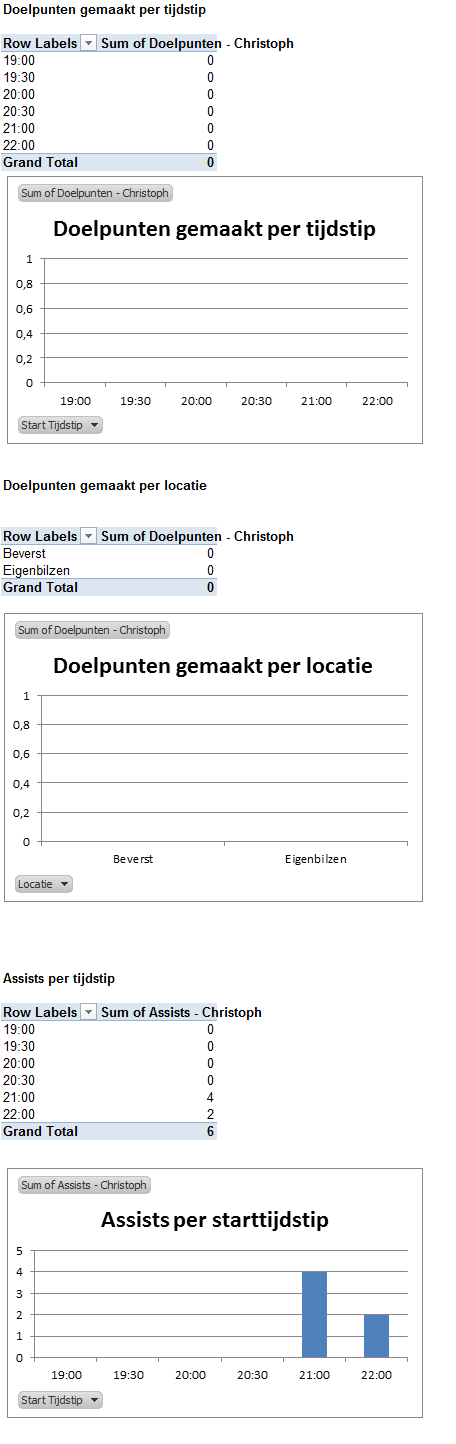Click Sum of Doelpunten - Christoph button on locatie chart
The width and height of the screenshot is (456, 1444).
click(x=92, y=630)
